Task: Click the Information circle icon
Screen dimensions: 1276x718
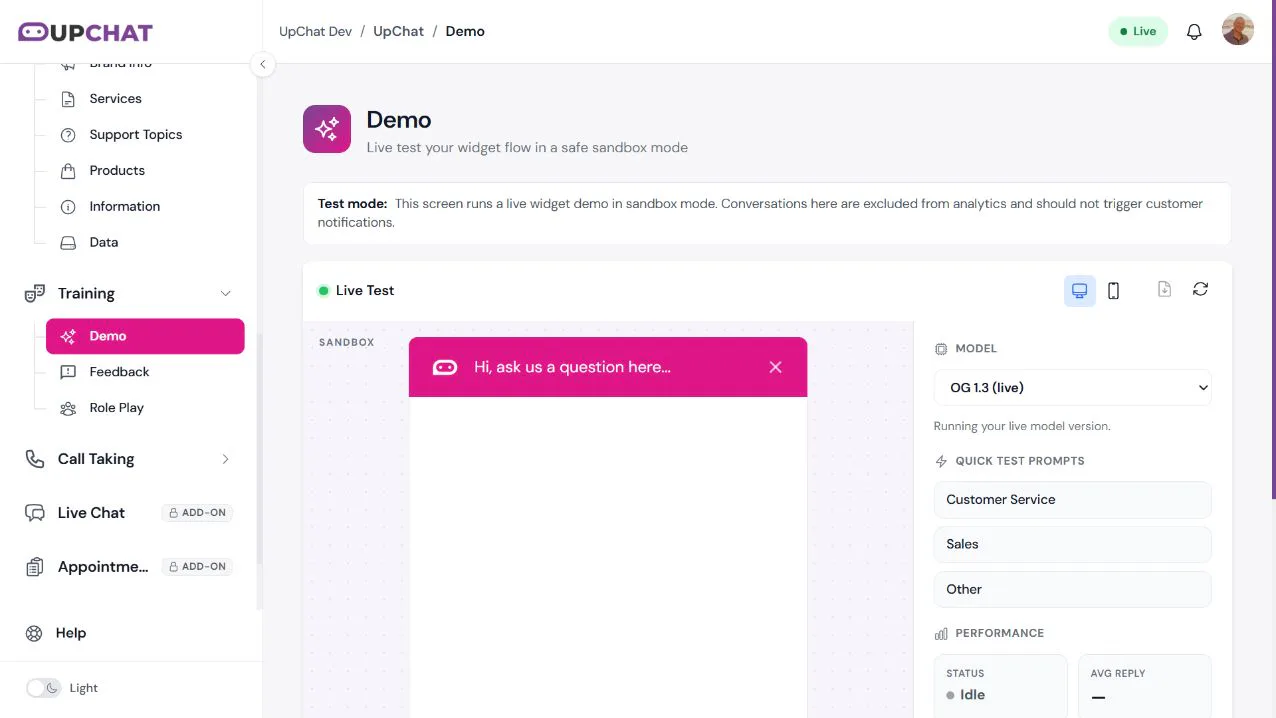Action: [68, 207]
